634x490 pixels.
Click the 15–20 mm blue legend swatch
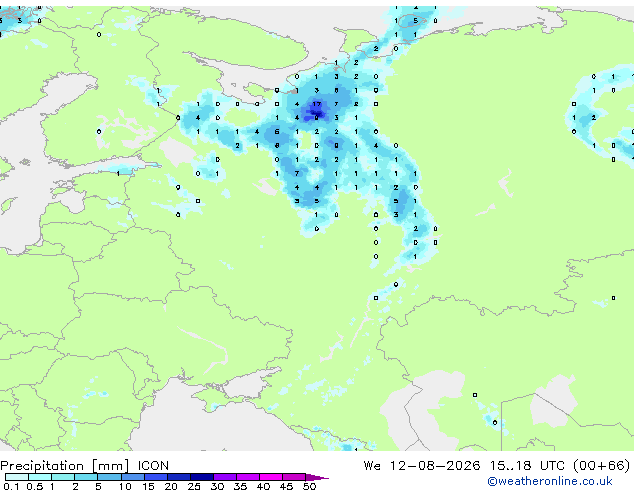tap(156, 477)
